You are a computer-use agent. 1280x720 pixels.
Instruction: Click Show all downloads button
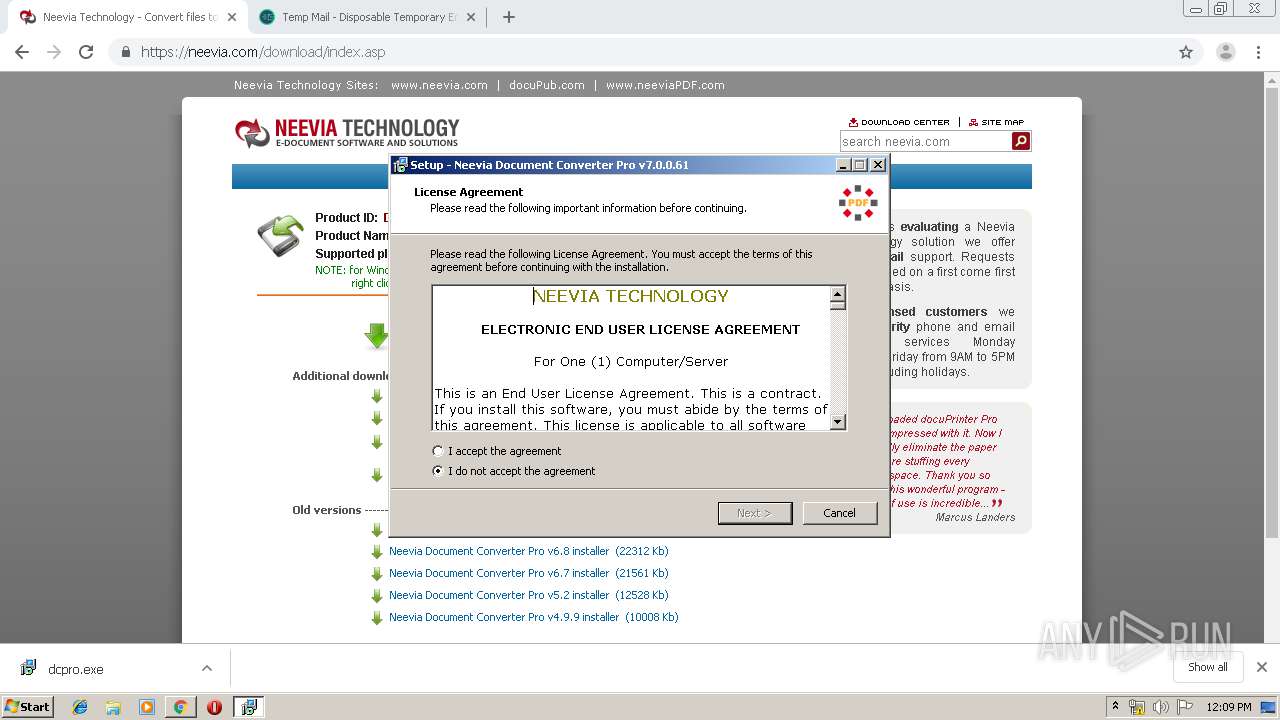point(1208,667)
